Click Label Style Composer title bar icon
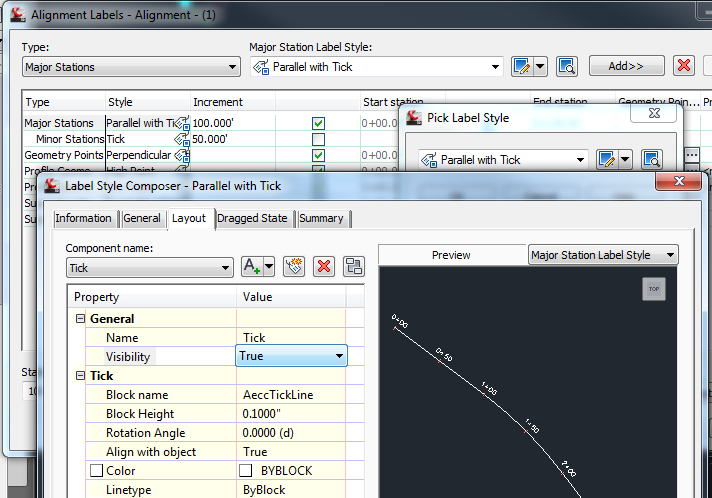The width and height of the screenshot is (712, 498). click(x=52, y=186)
